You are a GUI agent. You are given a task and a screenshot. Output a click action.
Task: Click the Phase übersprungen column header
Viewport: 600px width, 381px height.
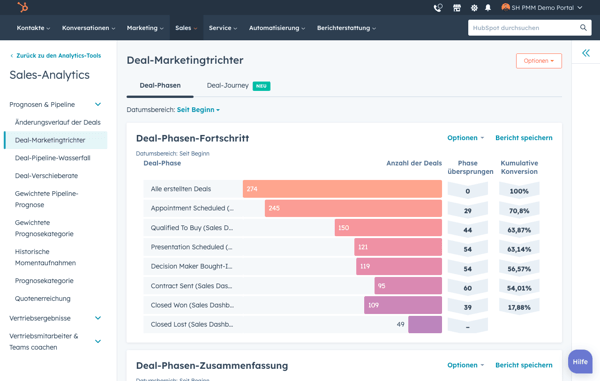(x=470, y=167)
